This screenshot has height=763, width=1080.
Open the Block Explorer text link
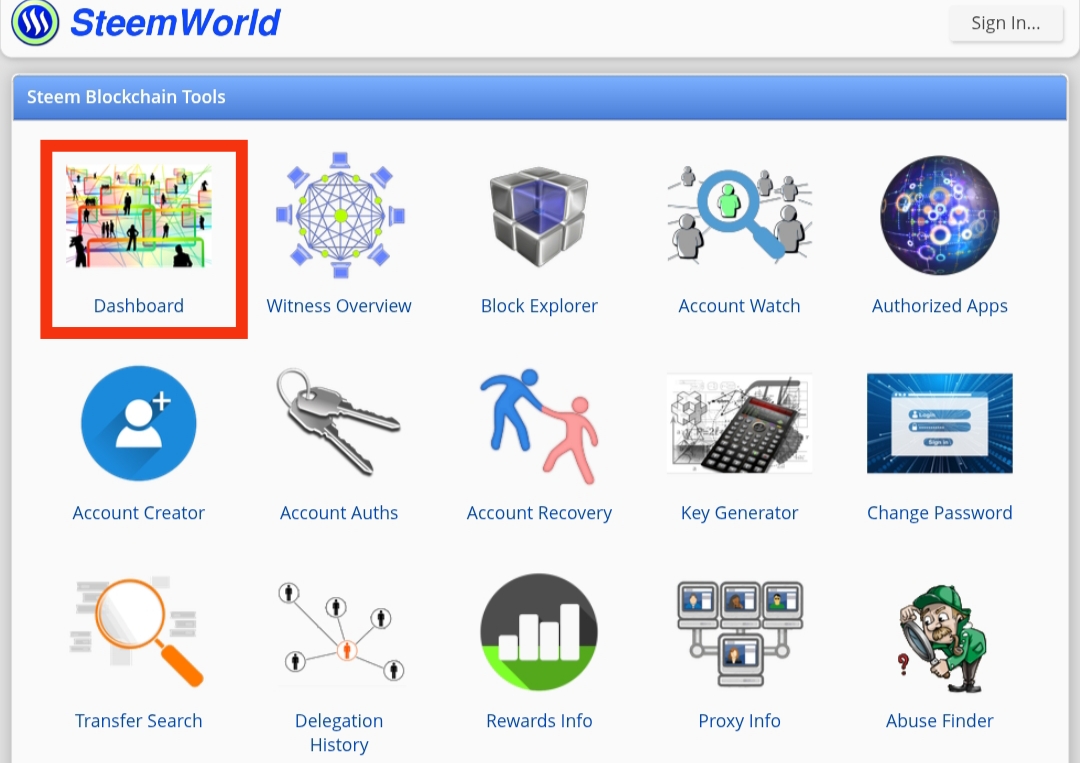click(x=539, y=306)
